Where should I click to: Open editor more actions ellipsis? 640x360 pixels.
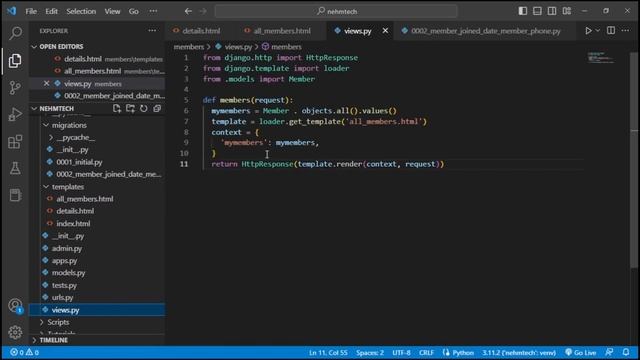[x=625, y=31]
